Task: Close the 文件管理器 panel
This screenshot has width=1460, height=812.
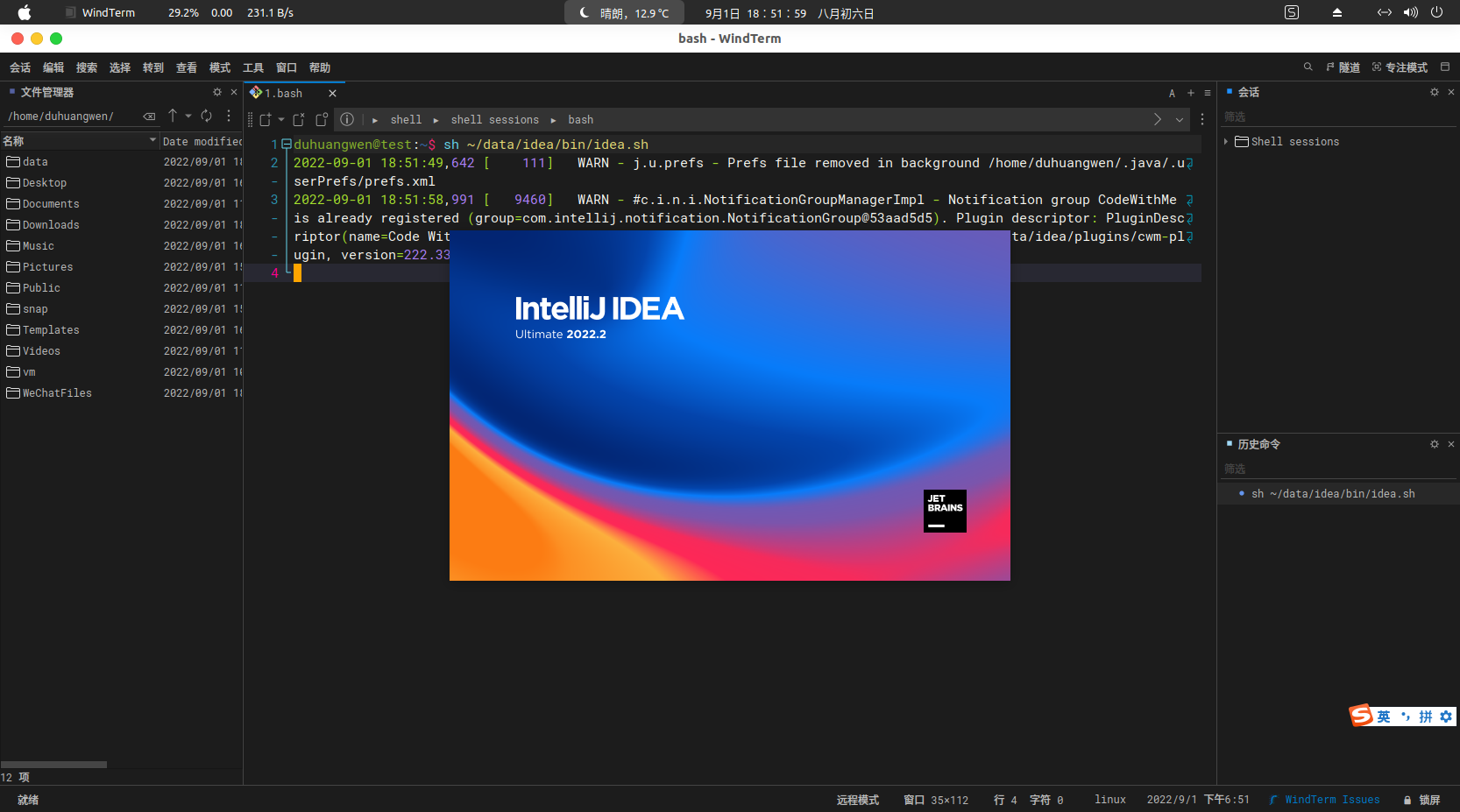Action: click(x=234, y=92)
